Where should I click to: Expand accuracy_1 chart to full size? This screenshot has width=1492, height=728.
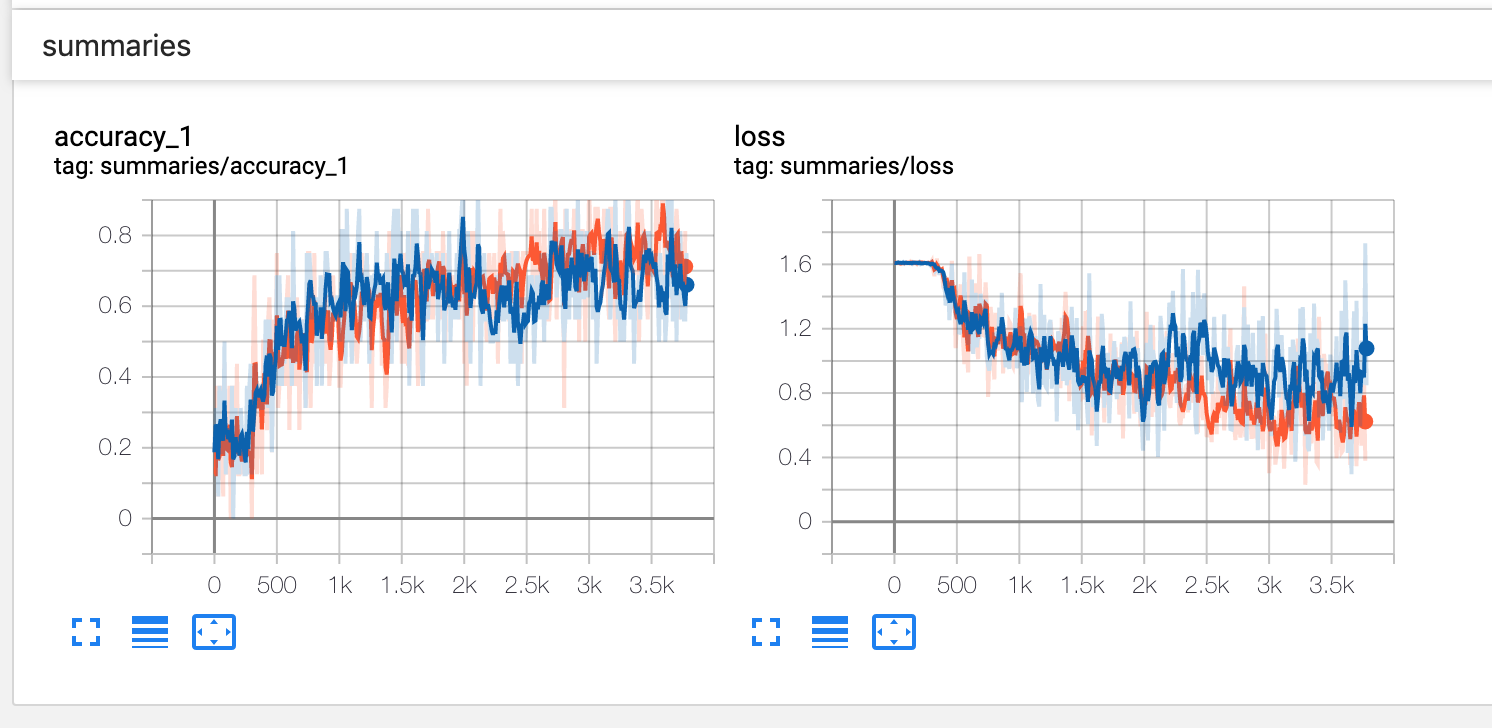point(87,631)
